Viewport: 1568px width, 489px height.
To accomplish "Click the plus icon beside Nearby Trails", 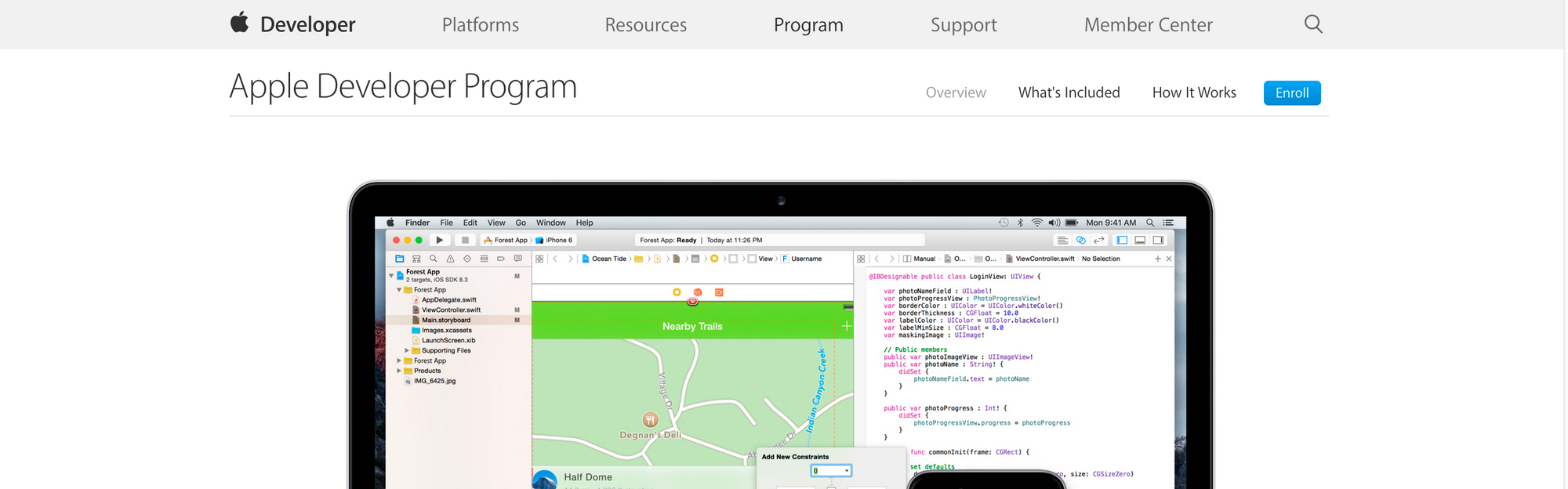I will 846,326.
